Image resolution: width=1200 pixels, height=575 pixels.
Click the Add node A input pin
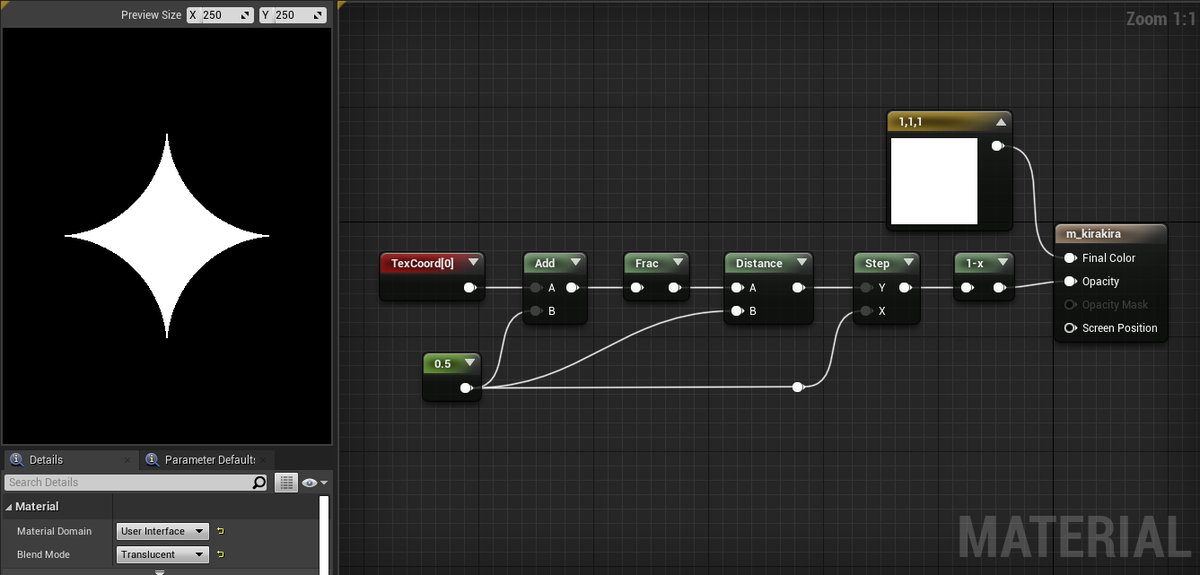(537, 288)
